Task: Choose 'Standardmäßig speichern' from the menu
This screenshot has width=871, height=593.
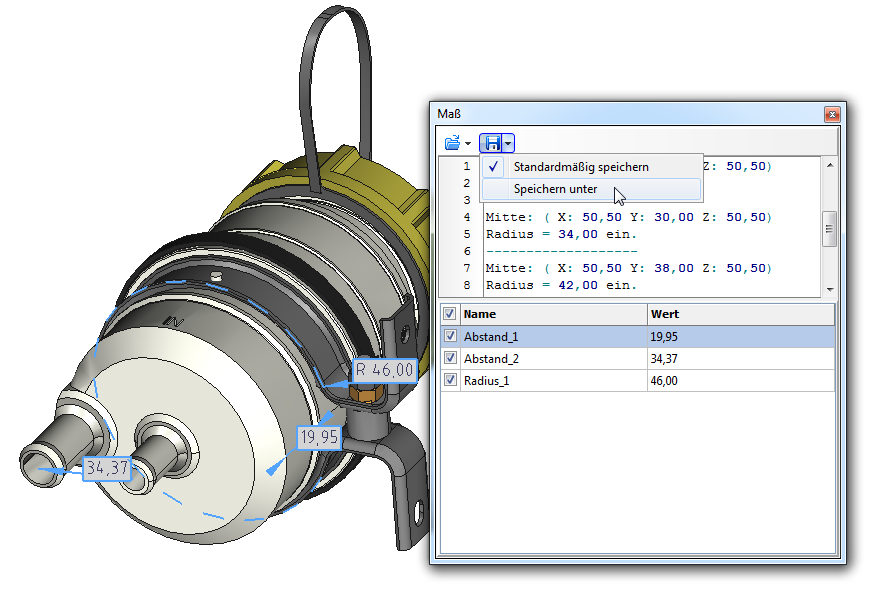Action: (x=580, y=167)
